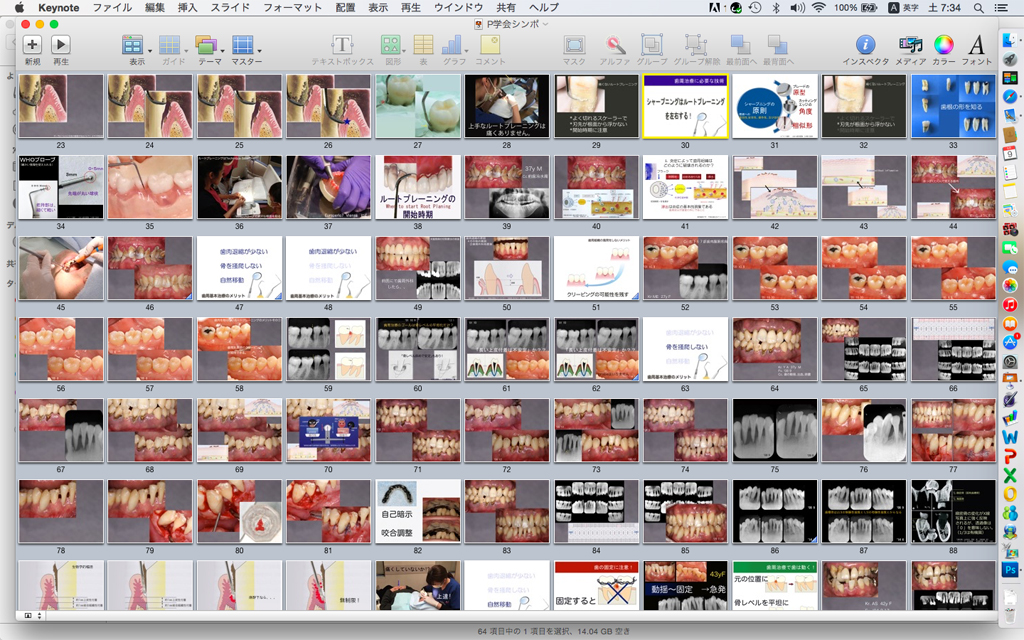The width and height of the screenshot is (1024, 640).
Task: Open the 共有 menu
Action: pos(506,8)
